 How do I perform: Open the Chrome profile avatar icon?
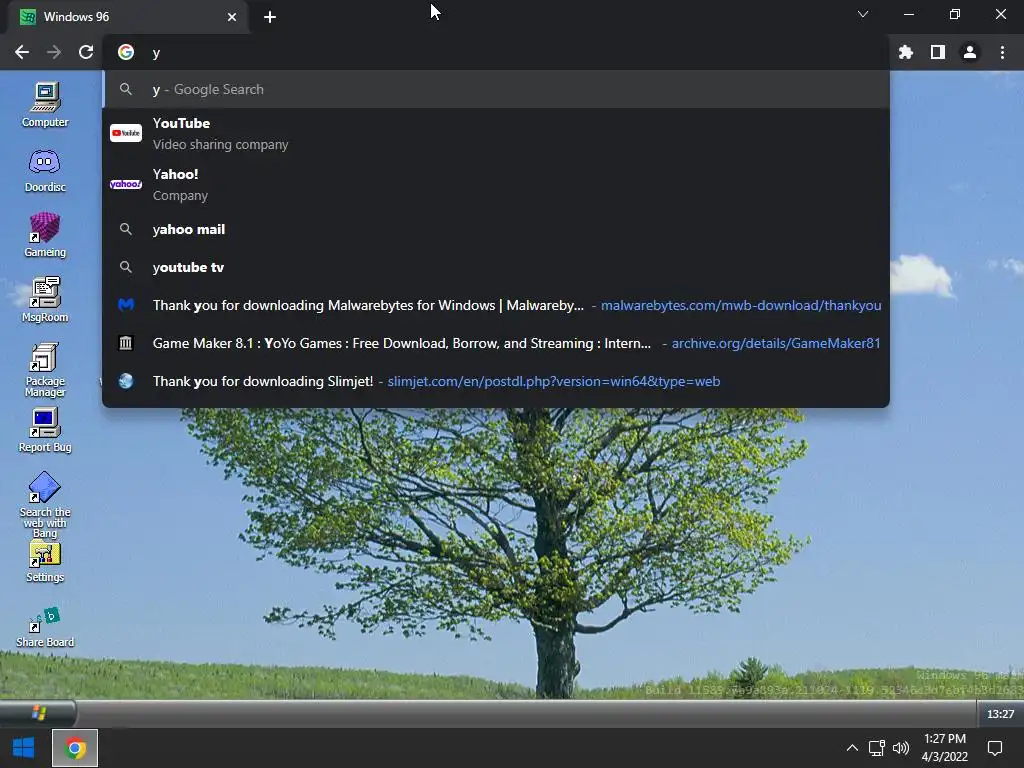click(x=970, y=52)
